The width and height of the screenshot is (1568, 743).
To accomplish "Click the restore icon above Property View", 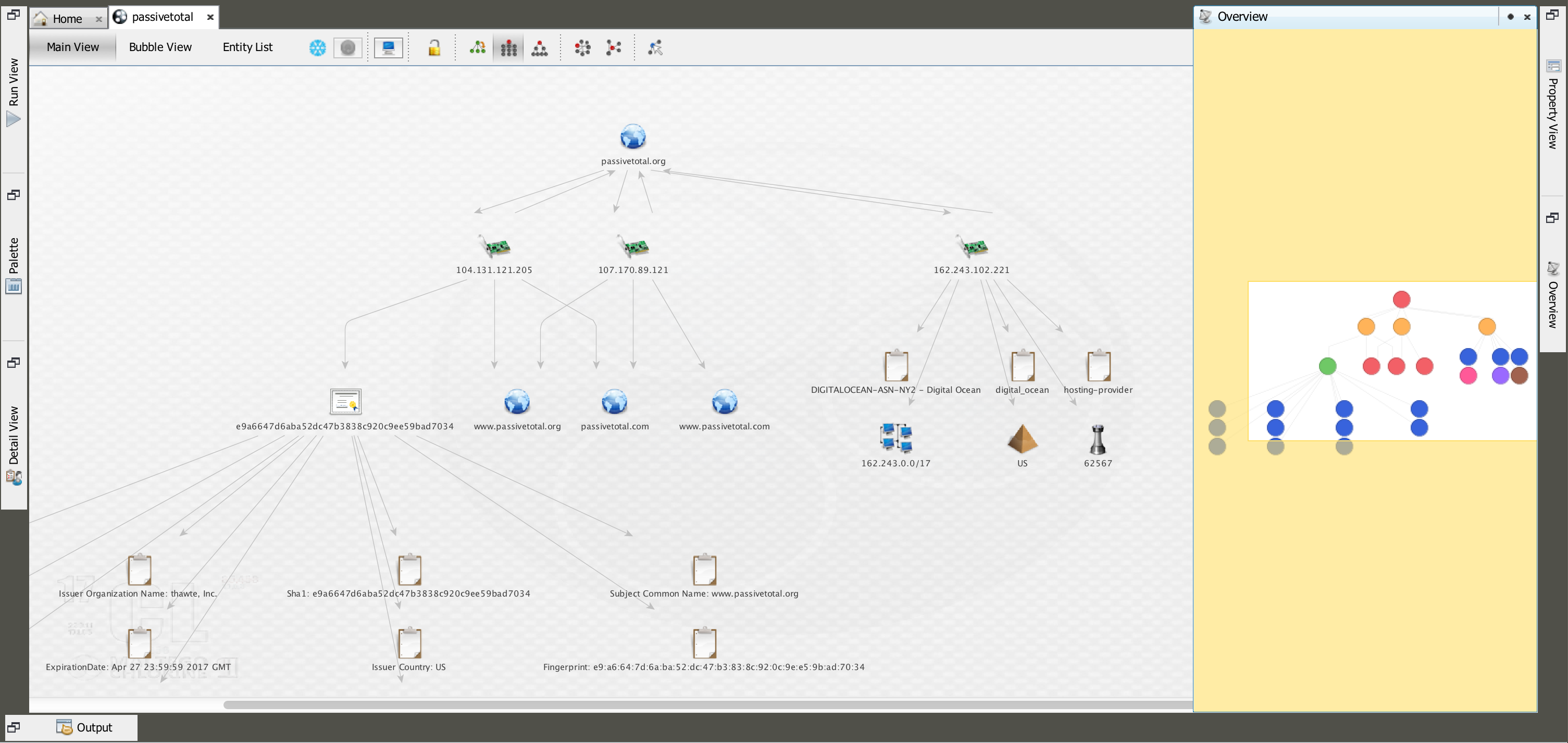I will coord(1553,15).
